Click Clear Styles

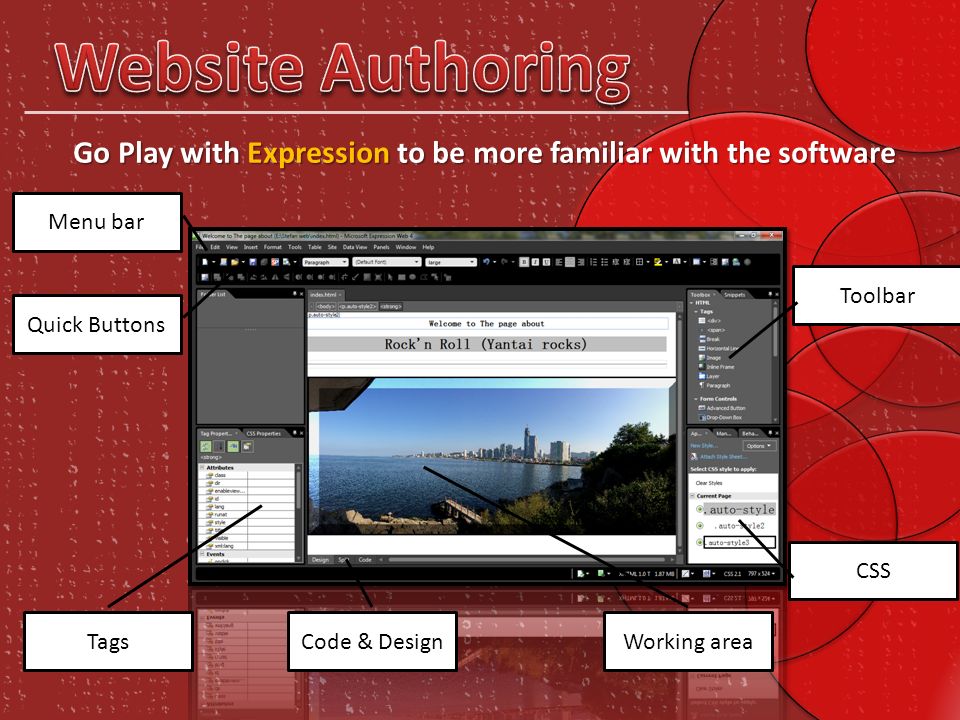coord(708,483)
